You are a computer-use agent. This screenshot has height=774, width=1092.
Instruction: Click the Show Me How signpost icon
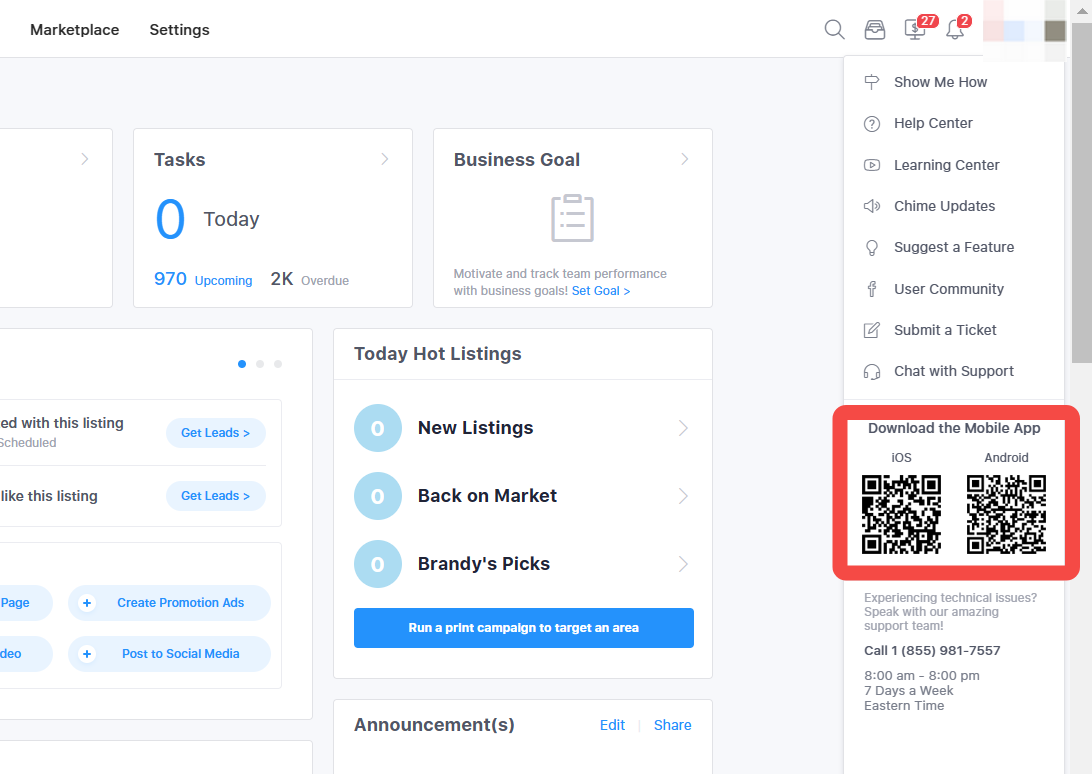click(872, 82)
